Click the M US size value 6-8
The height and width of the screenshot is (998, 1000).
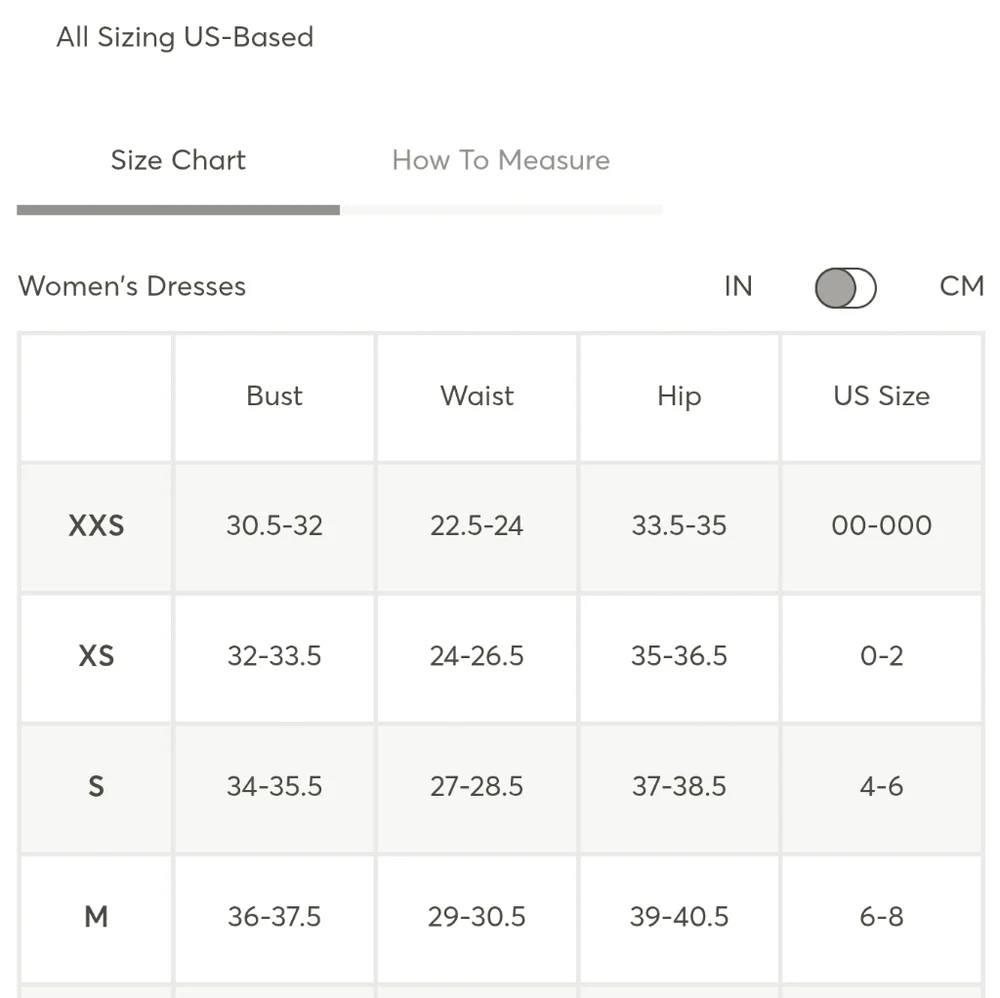pos(881,916)
